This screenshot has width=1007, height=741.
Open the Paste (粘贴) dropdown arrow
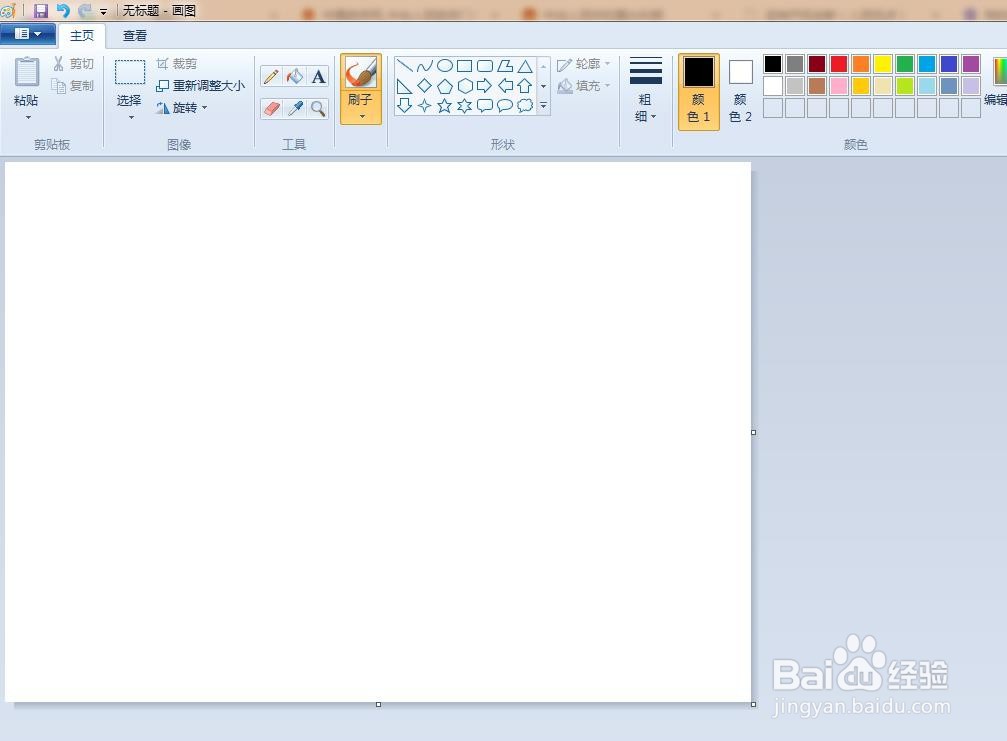(x=28, y=118)
